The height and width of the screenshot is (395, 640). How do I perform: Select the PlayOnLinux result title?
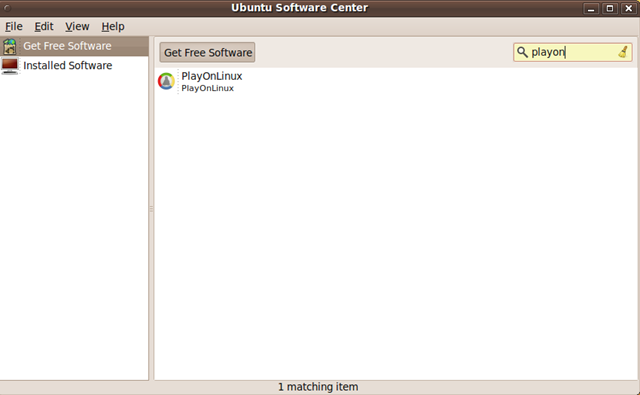[212, 76]
